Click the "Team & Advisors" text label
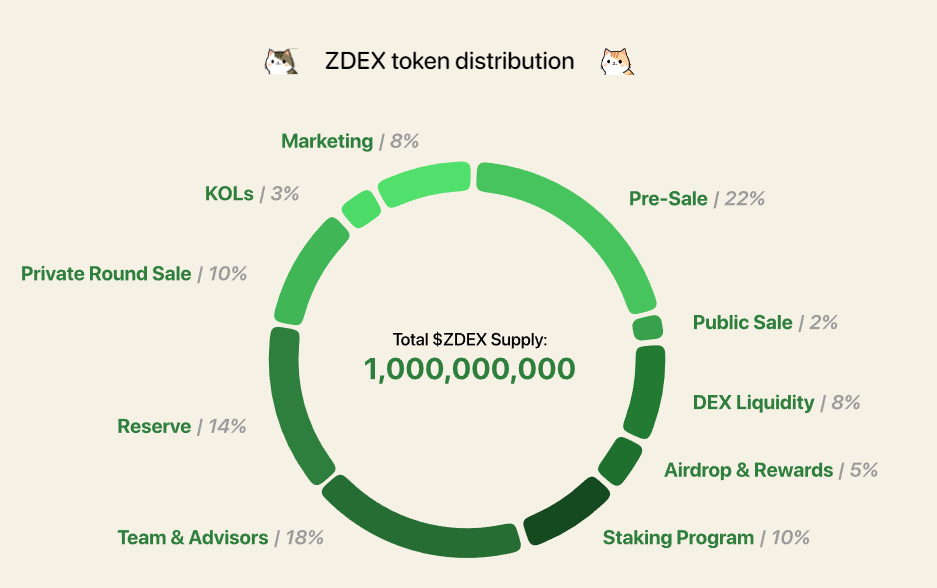Image resolution: width=937 pixels, height=588 pixels. 193,538
